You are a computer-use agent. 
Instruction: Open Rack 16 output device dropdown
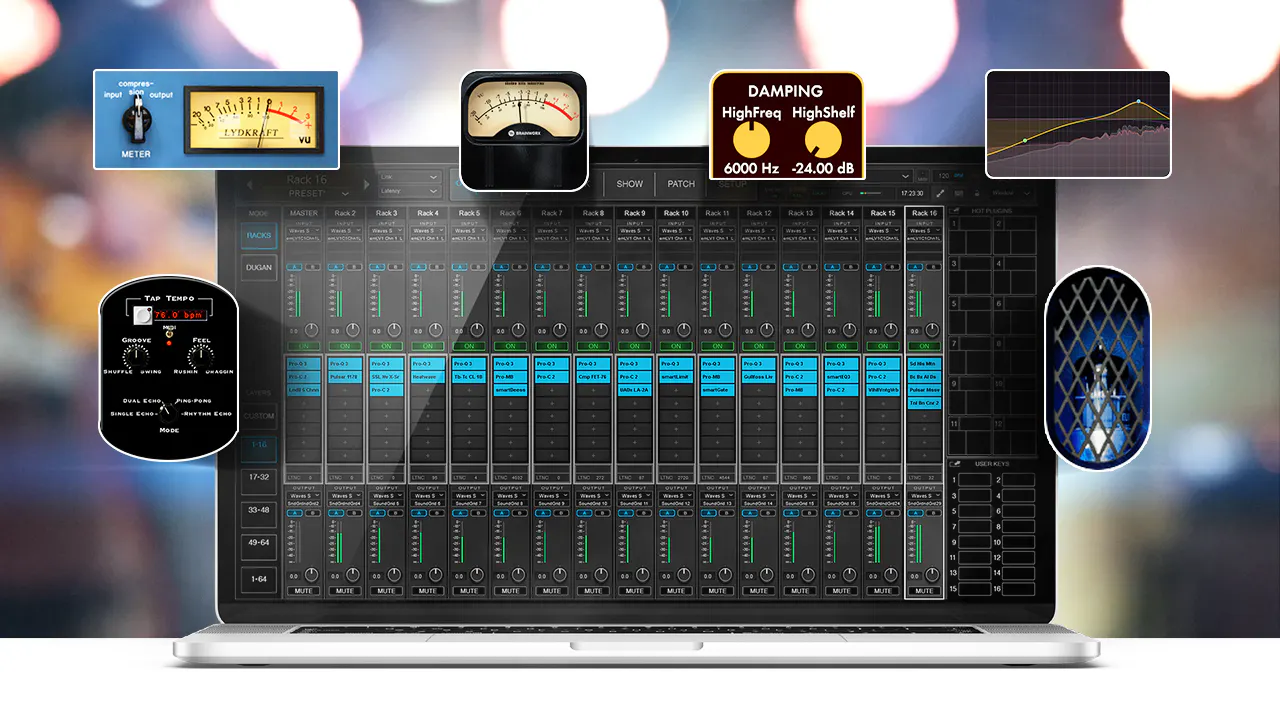coord(925,495)
